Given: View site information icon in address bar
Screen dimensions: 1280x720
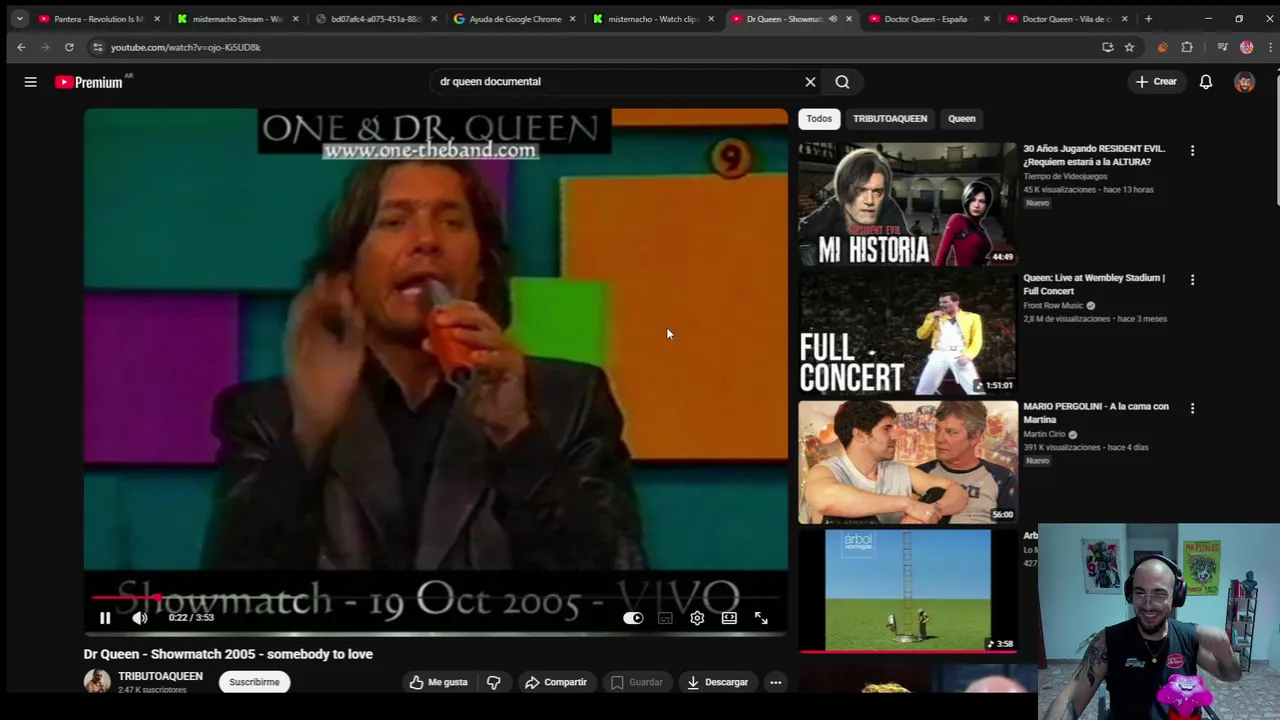Looking at the screenshot, I should tap(97, 47).
